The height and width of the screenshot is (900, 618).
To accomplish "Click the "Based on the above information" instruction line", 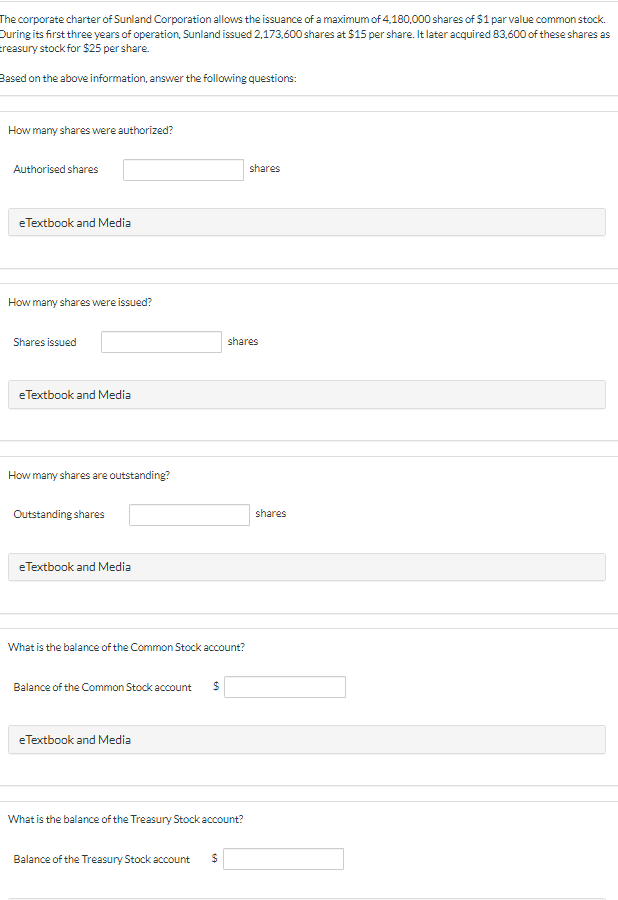I will pos(148,79).
